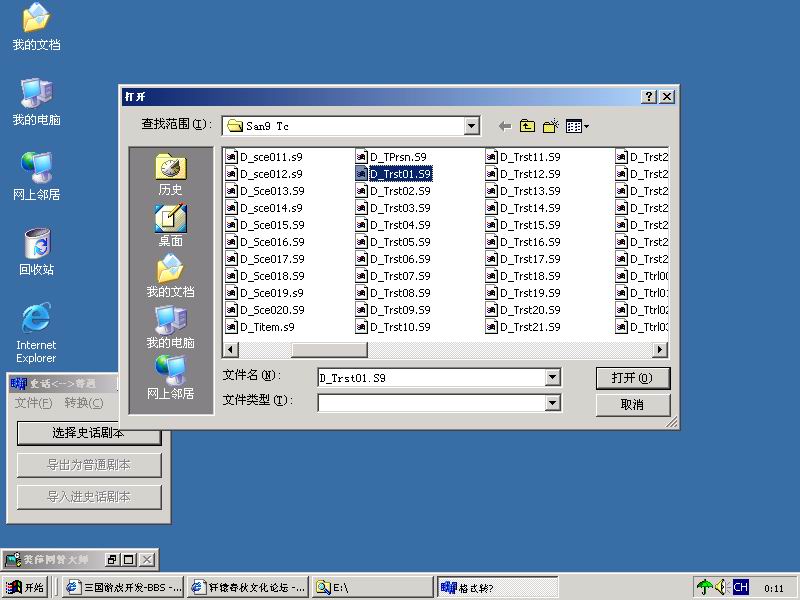Select 历史 in the places bar
This screenshot has width=800, height=600.
170,175
